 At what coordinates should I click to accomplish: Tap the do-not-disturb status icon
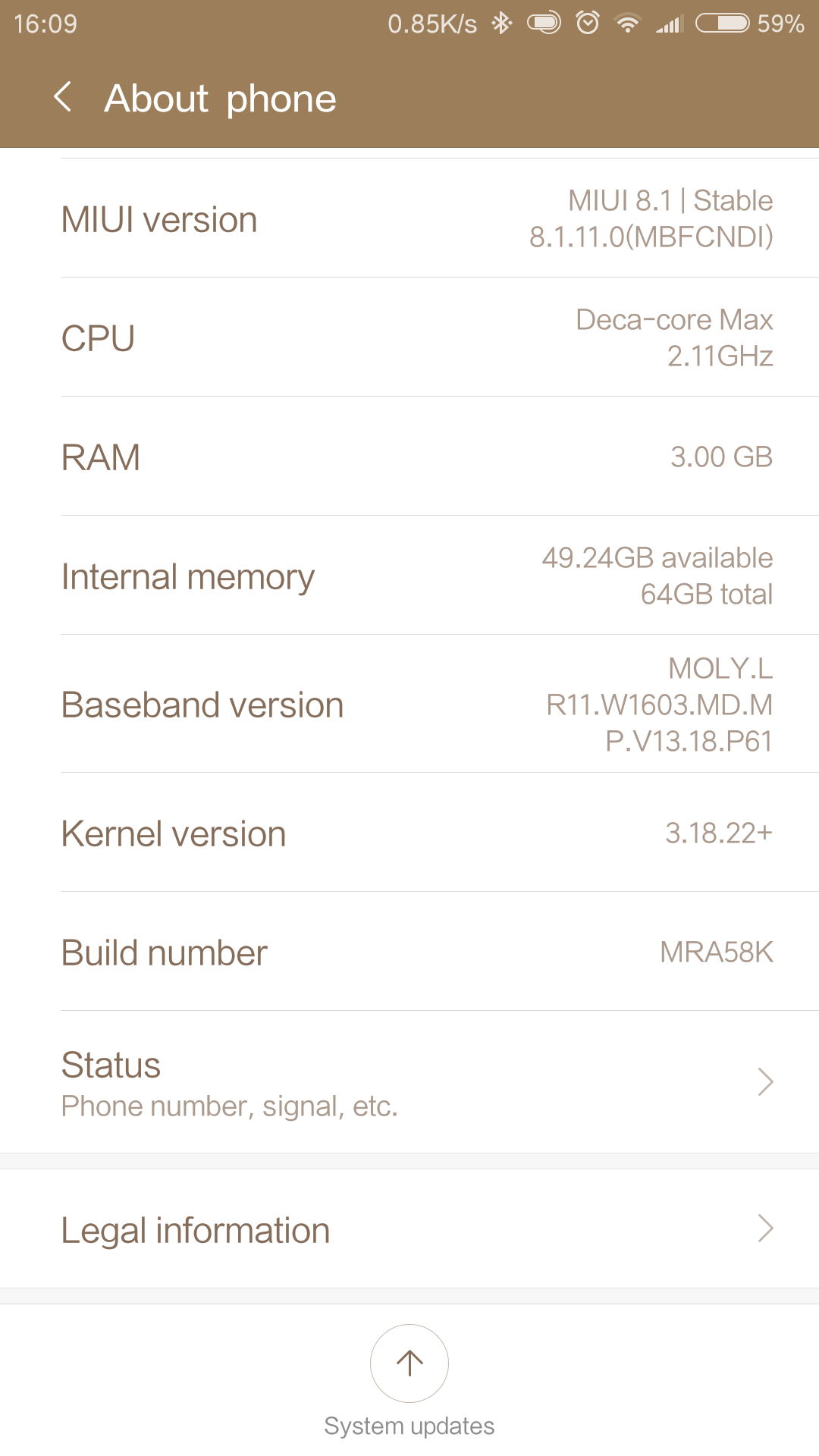[544, 24]
